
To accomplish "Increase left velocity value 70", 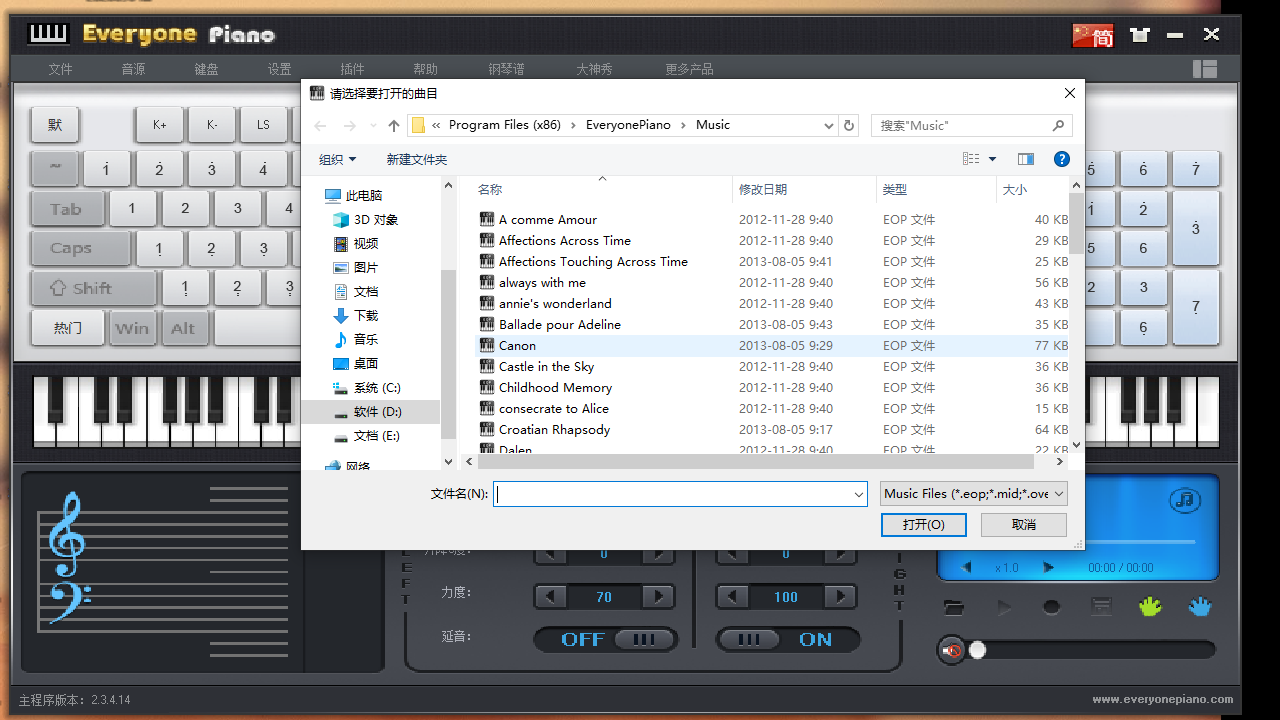I will coord(657,597).
